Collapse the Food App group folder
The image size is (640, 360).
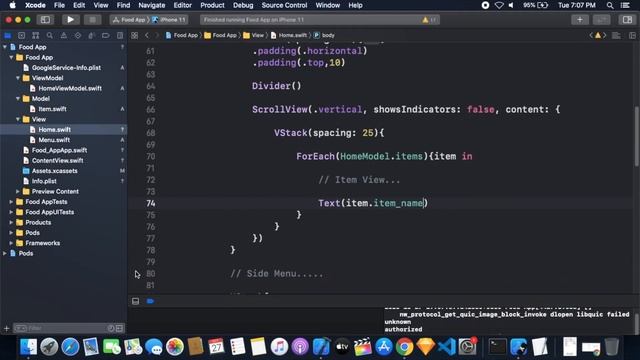tap(11, 58)
